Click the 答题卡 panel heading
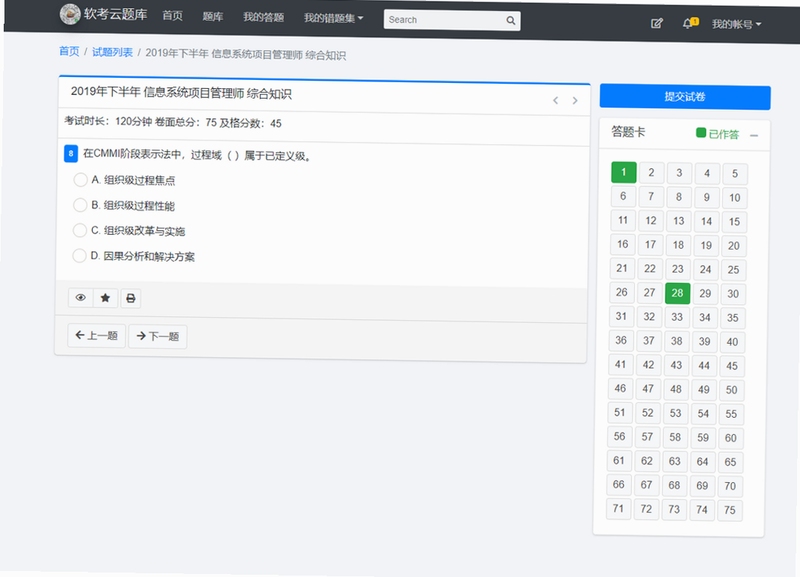 click(x=629, y=132)
